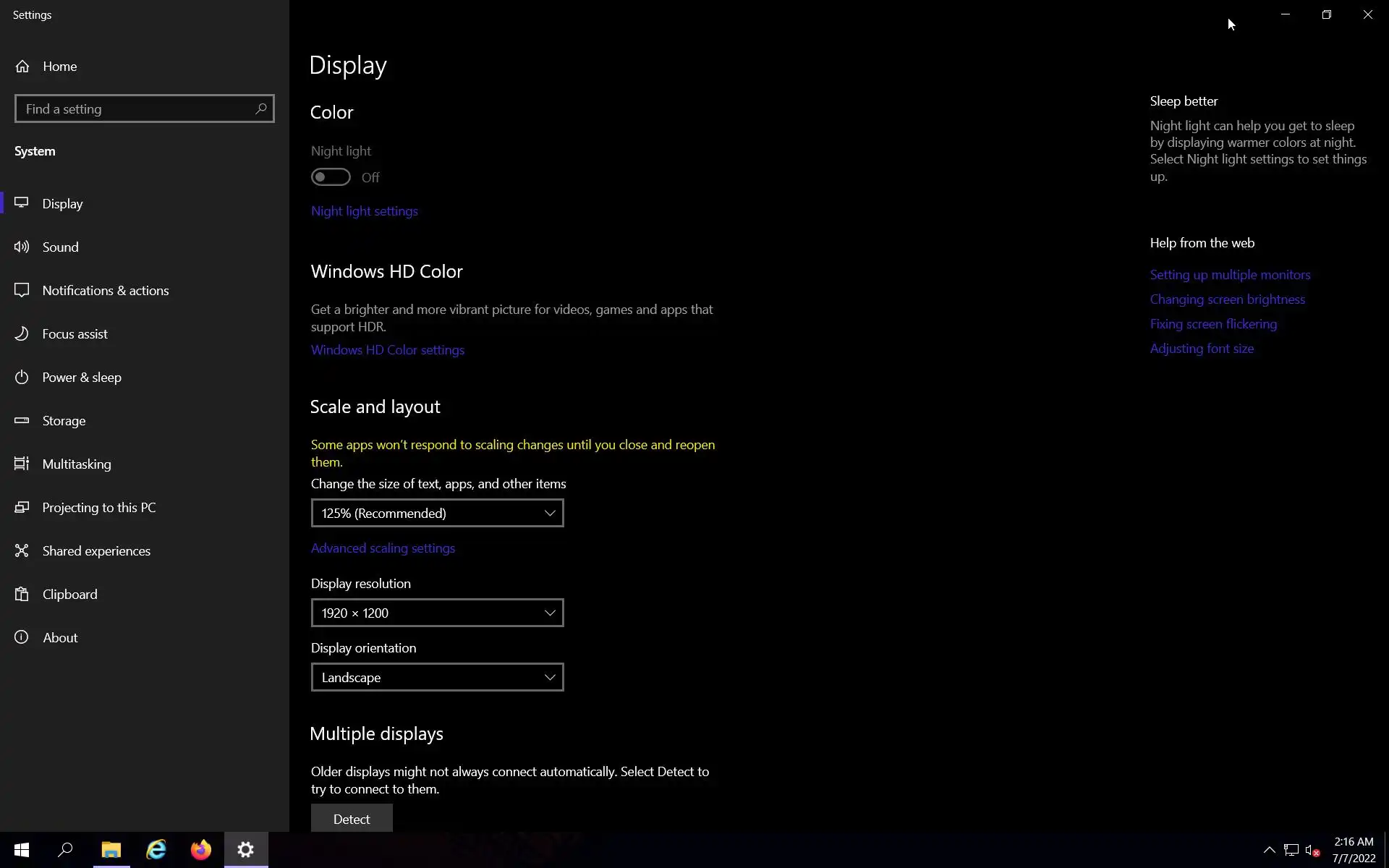
Task: Select Multitasking in the sidebar
Action: [x=77, y=464]
